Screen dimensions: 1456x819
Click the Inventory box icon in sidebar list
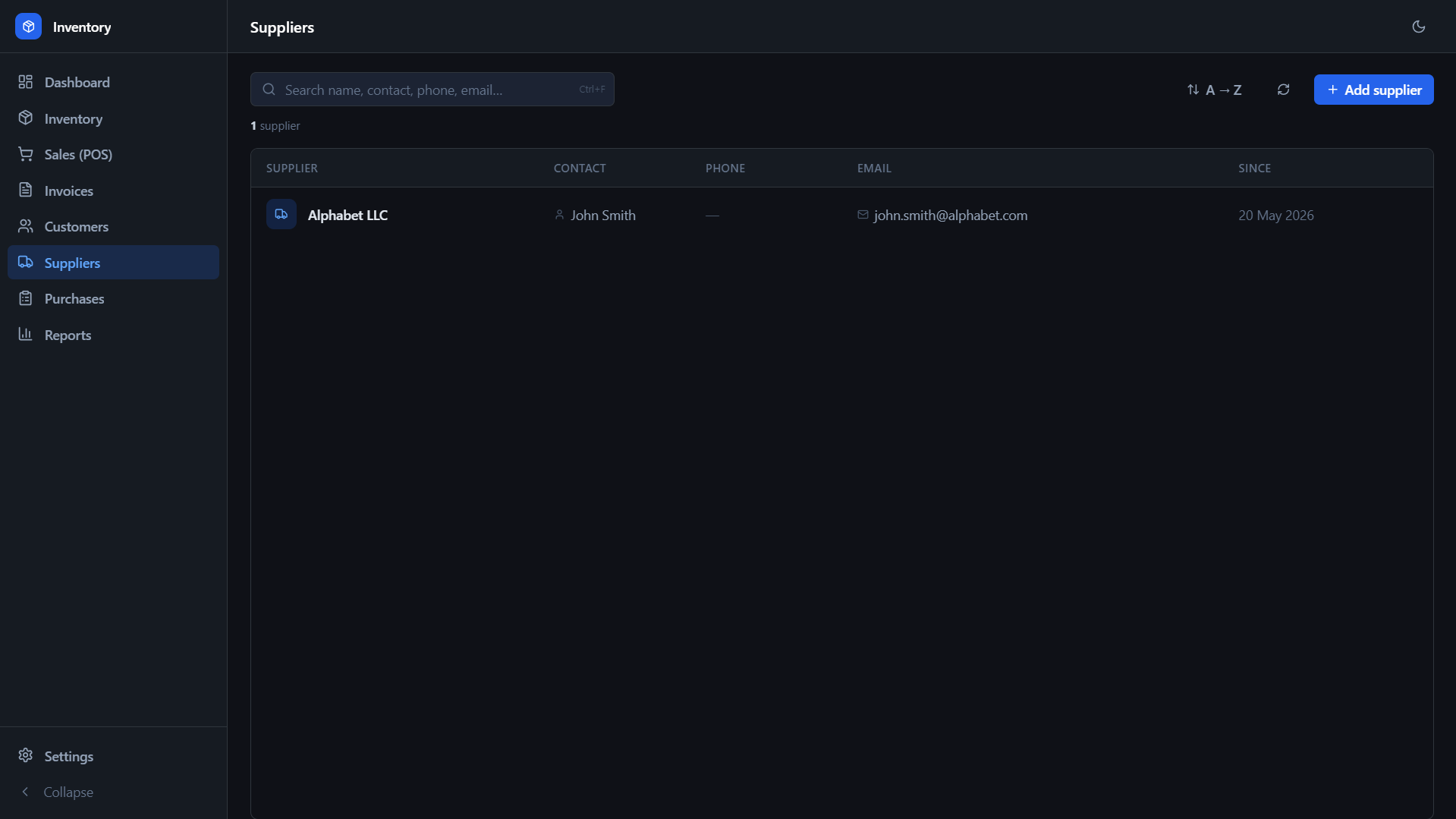tap(26, 118)
